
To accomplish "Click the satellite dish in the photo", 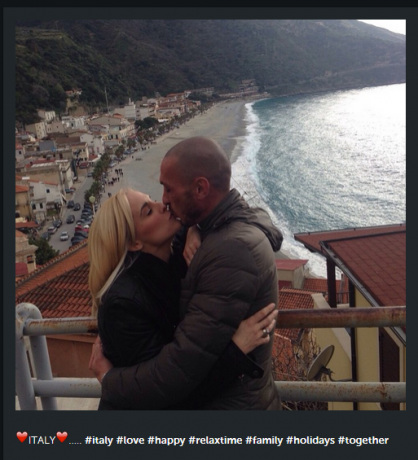I will (321, 362).
